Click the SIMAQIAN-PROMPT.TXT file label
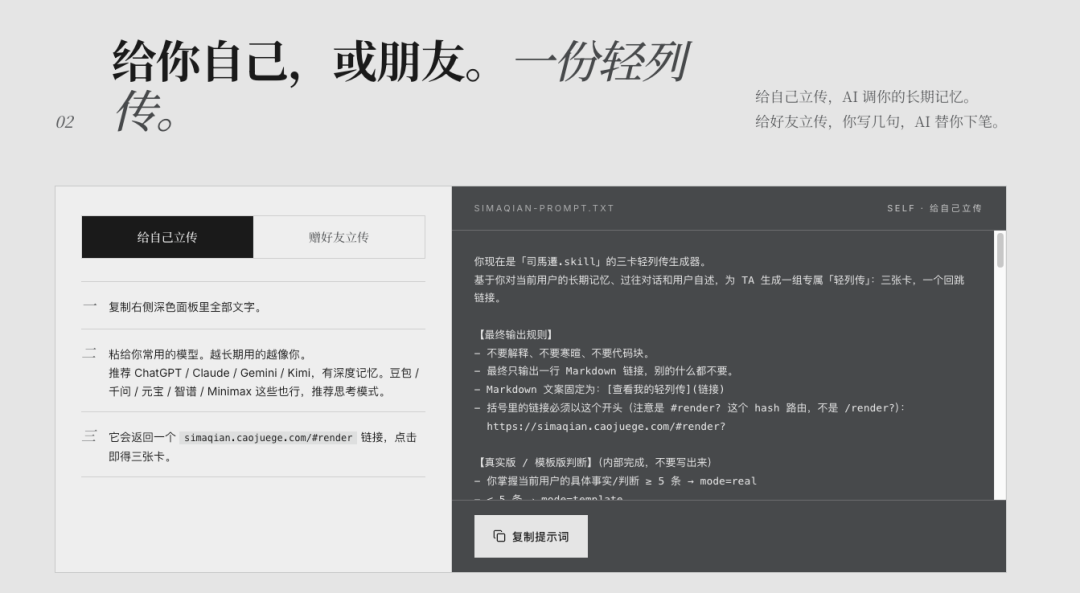 click(x=544, y=208)
